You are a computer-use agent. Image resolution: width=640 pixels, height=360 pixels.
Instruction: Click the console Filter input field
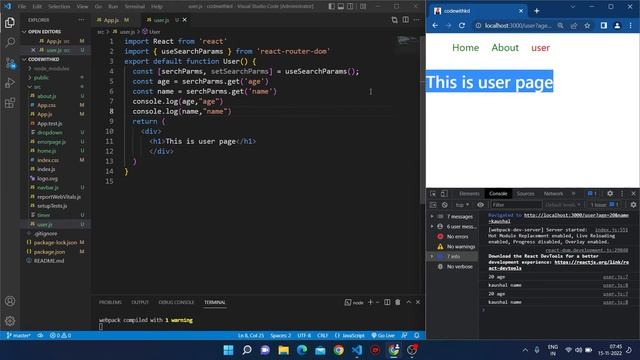coord(516,205)
